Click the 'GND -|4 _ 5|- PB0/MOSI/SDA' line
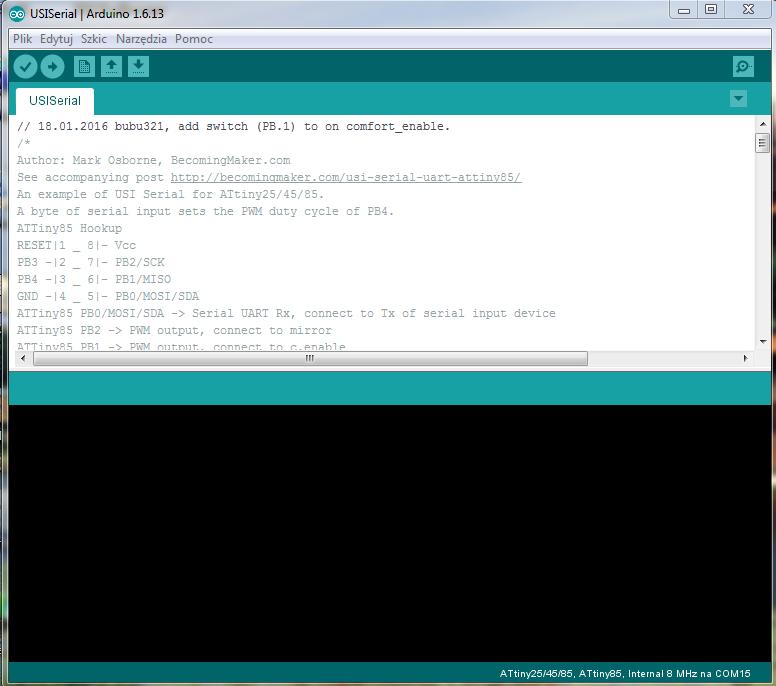This screenshot has width=776, height=686. click(108, 296)
